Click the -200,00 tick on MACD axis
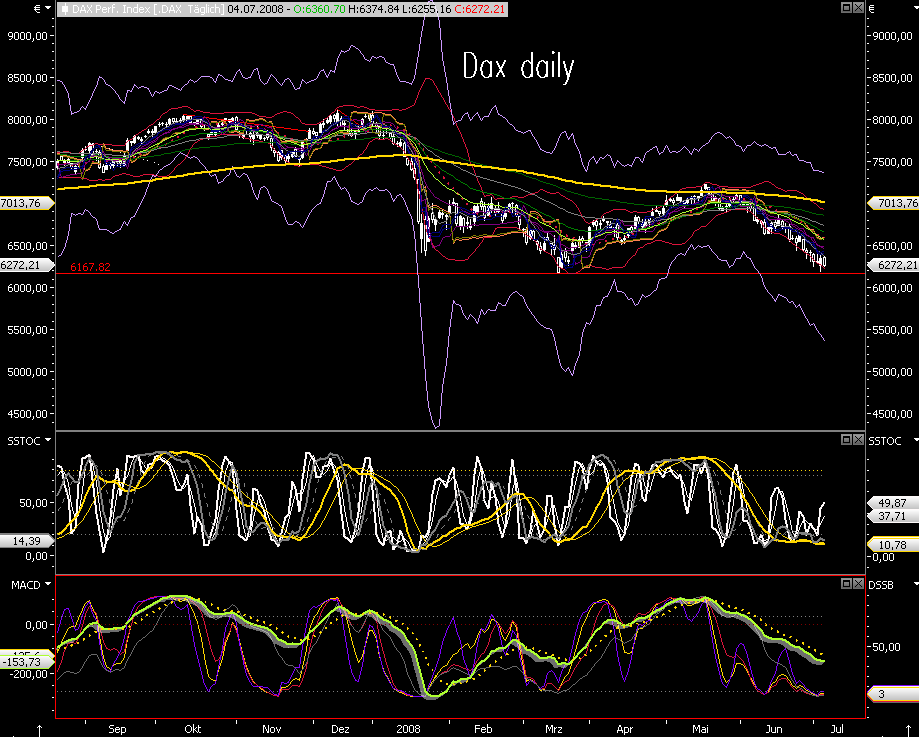 pyautogui.click(x=29, y=674)
